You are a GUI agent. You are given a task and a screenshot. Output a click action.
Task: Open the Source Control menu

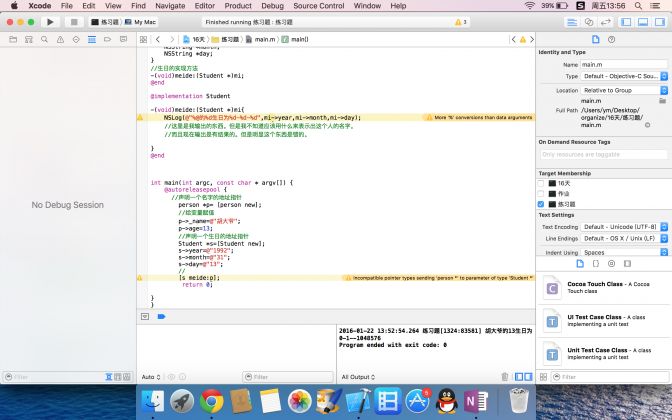(318, 6)
